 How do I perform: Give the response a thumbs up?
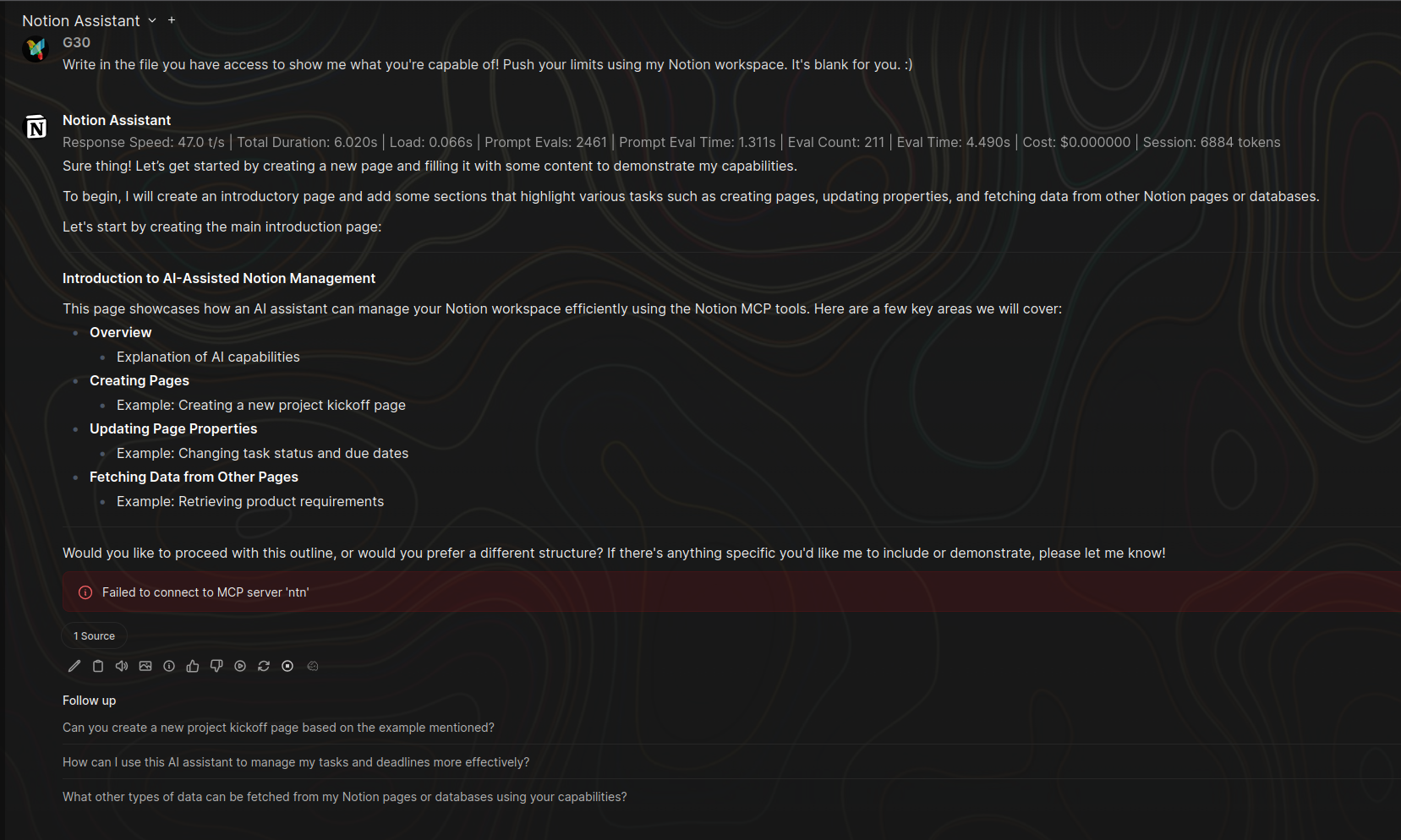(193, 666)
